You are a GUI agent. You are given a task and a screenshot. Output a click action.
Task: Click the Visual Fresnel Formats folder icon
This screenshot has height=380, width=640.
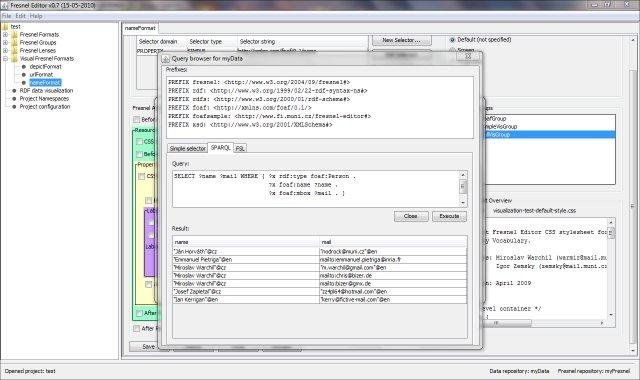[15, 59]
